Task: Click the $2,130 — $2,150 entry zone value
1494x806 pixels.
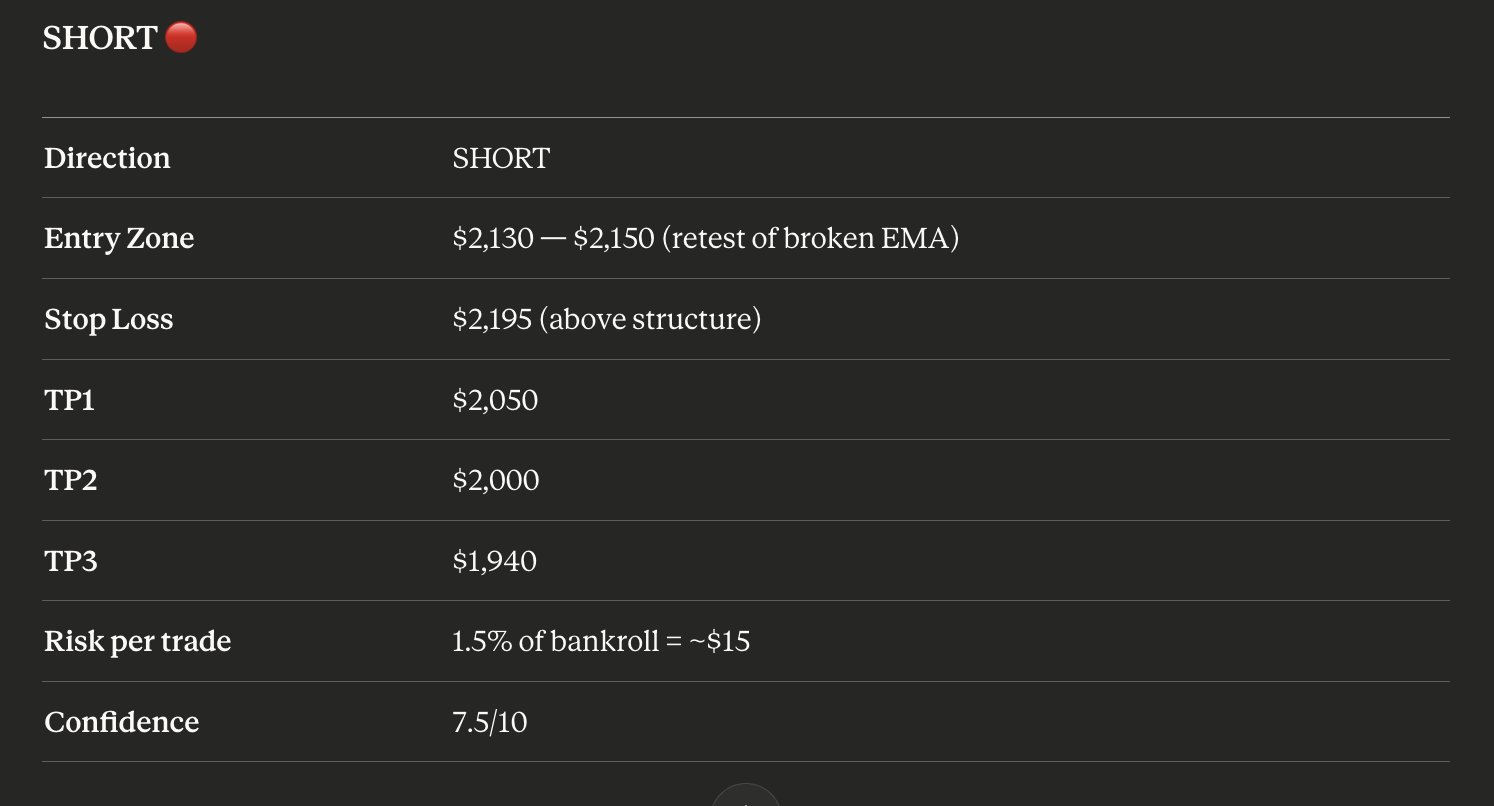Action: coord(552,238)
